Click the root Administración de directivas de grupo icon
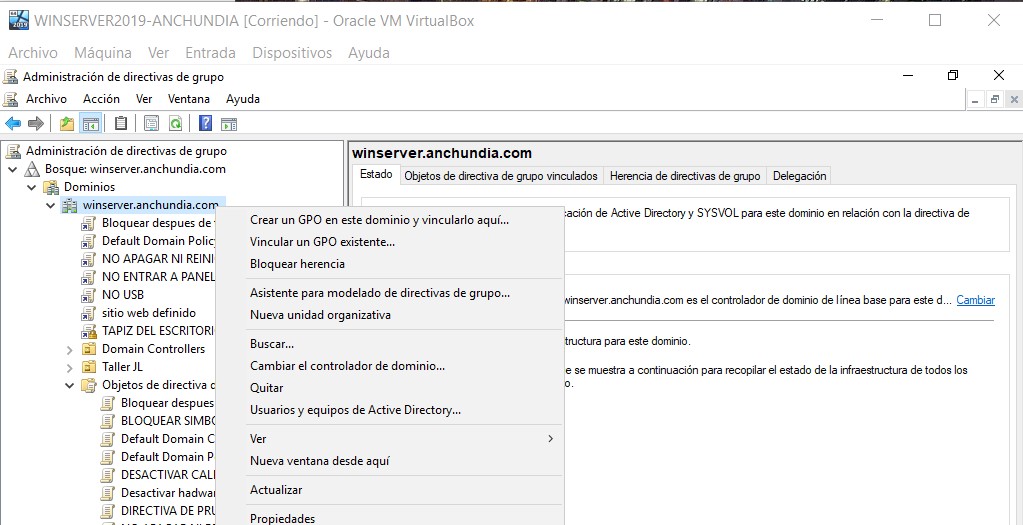 pyautogui.click(x=13, y=151)
